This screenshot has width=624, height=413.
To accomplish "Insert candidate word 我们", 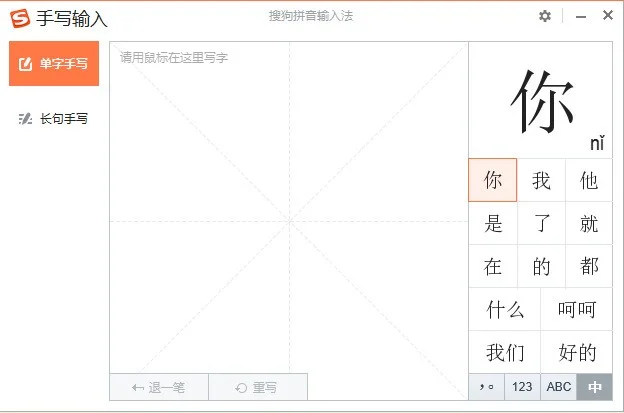I will (505, 353).
